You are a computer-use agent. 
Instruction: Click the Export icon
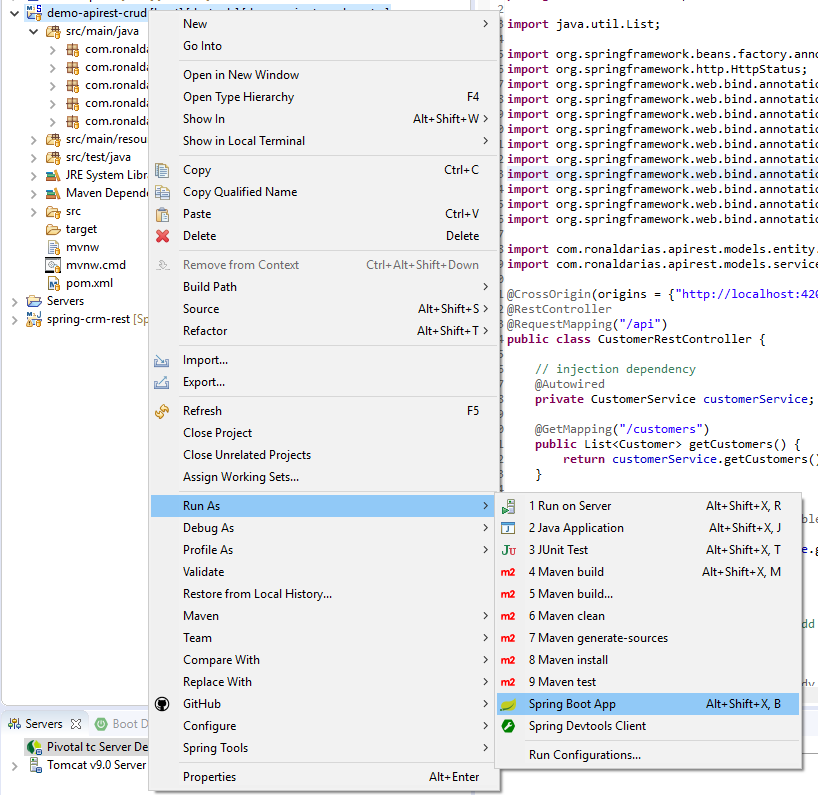coord(161,382)
